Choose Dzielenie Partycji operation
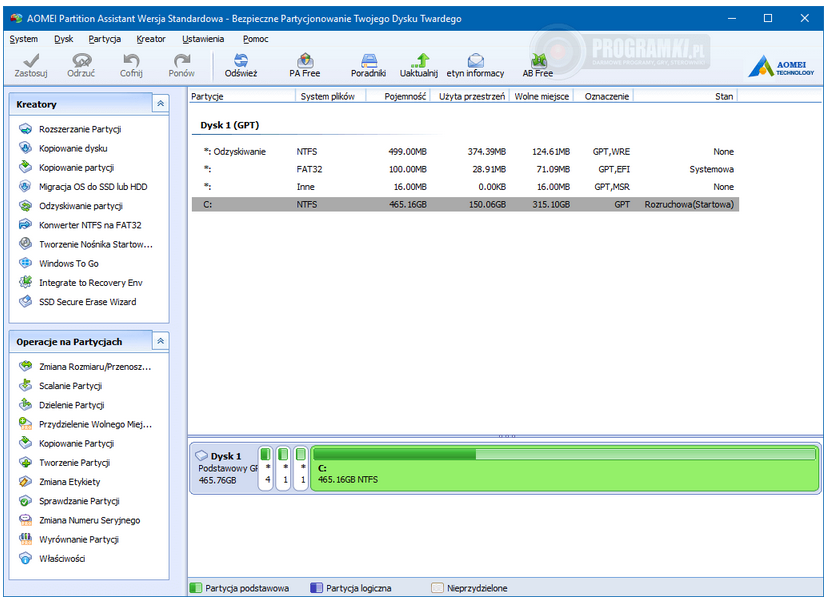Screen dimensions: 826x598 (71, 405)
